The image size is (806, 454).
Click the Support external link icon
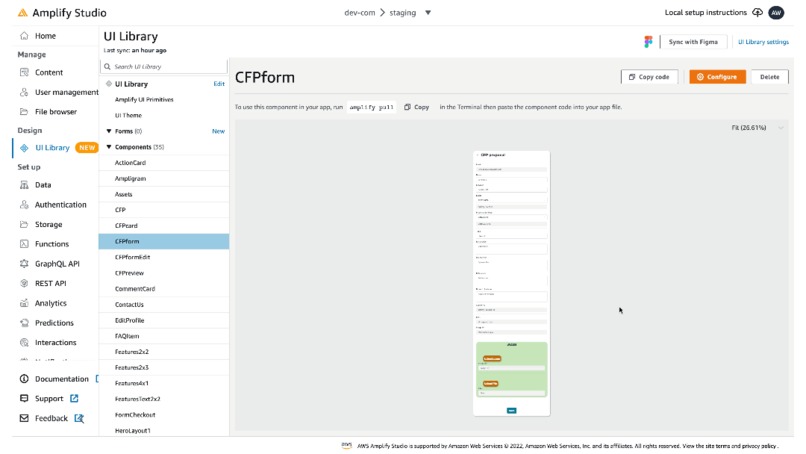click(x=74, y=398)
